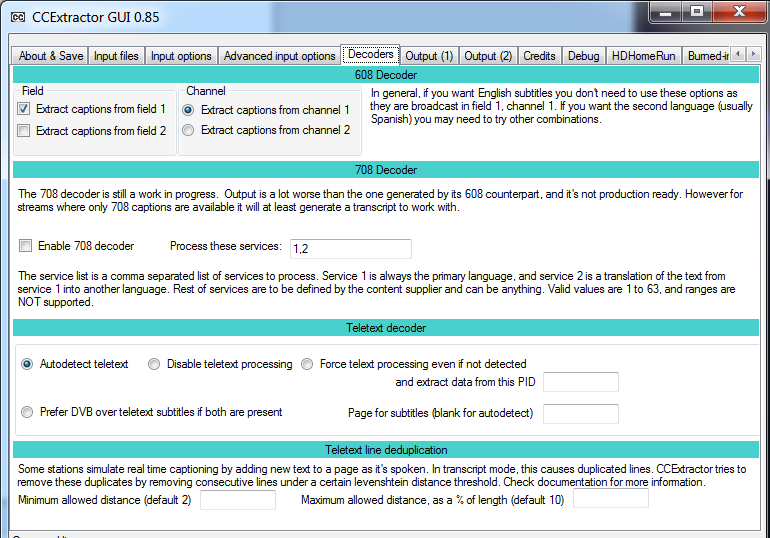
Task: Open the Debug tab
Action: click(x=583, y=56)
